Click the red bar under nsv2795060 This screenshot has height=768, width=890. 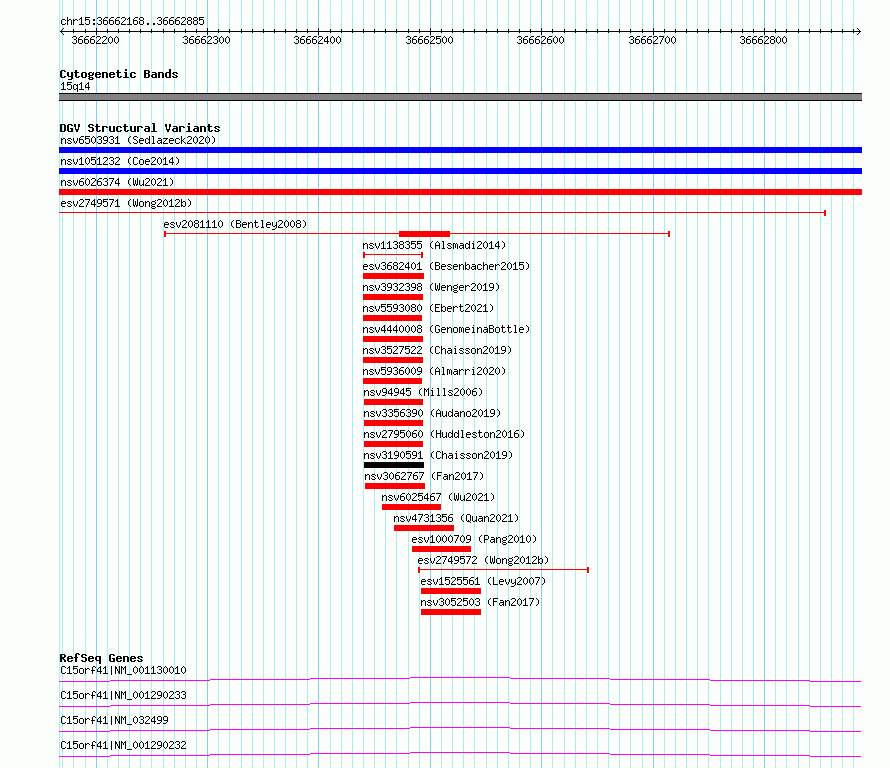point(393,444)
